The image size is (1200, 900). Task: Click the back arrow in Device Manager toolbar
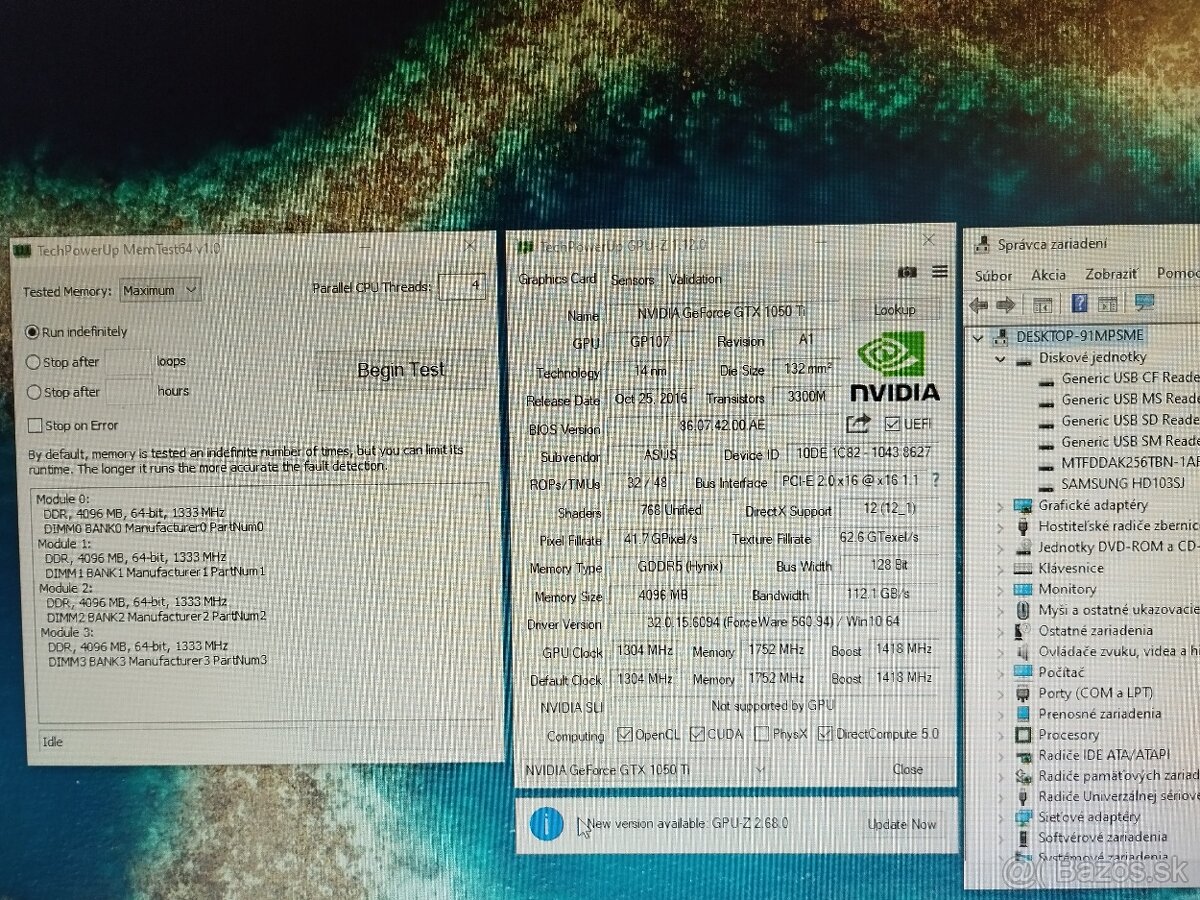pyautogui.click(x=978, y=303)
